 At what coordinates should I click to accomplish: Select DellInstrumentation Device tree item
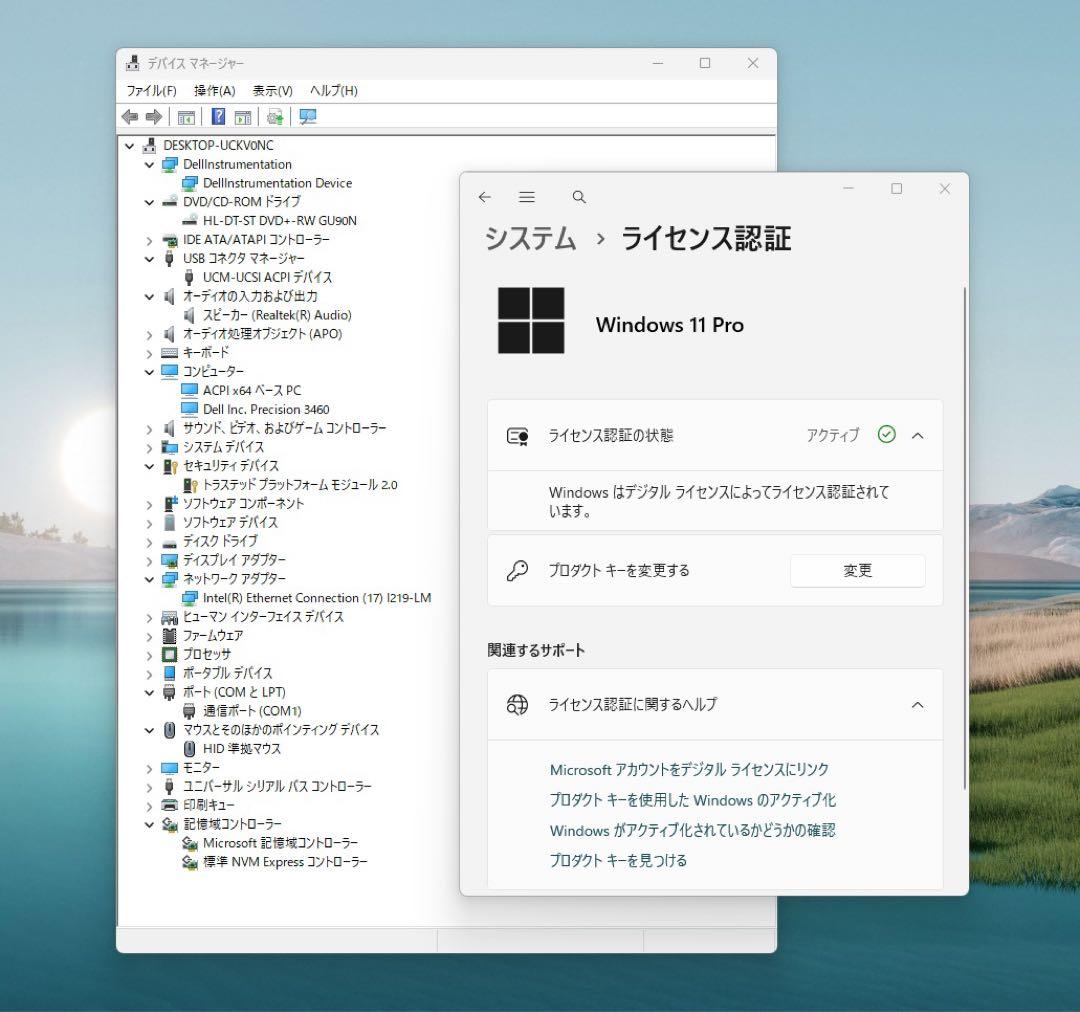click(277, 183)
